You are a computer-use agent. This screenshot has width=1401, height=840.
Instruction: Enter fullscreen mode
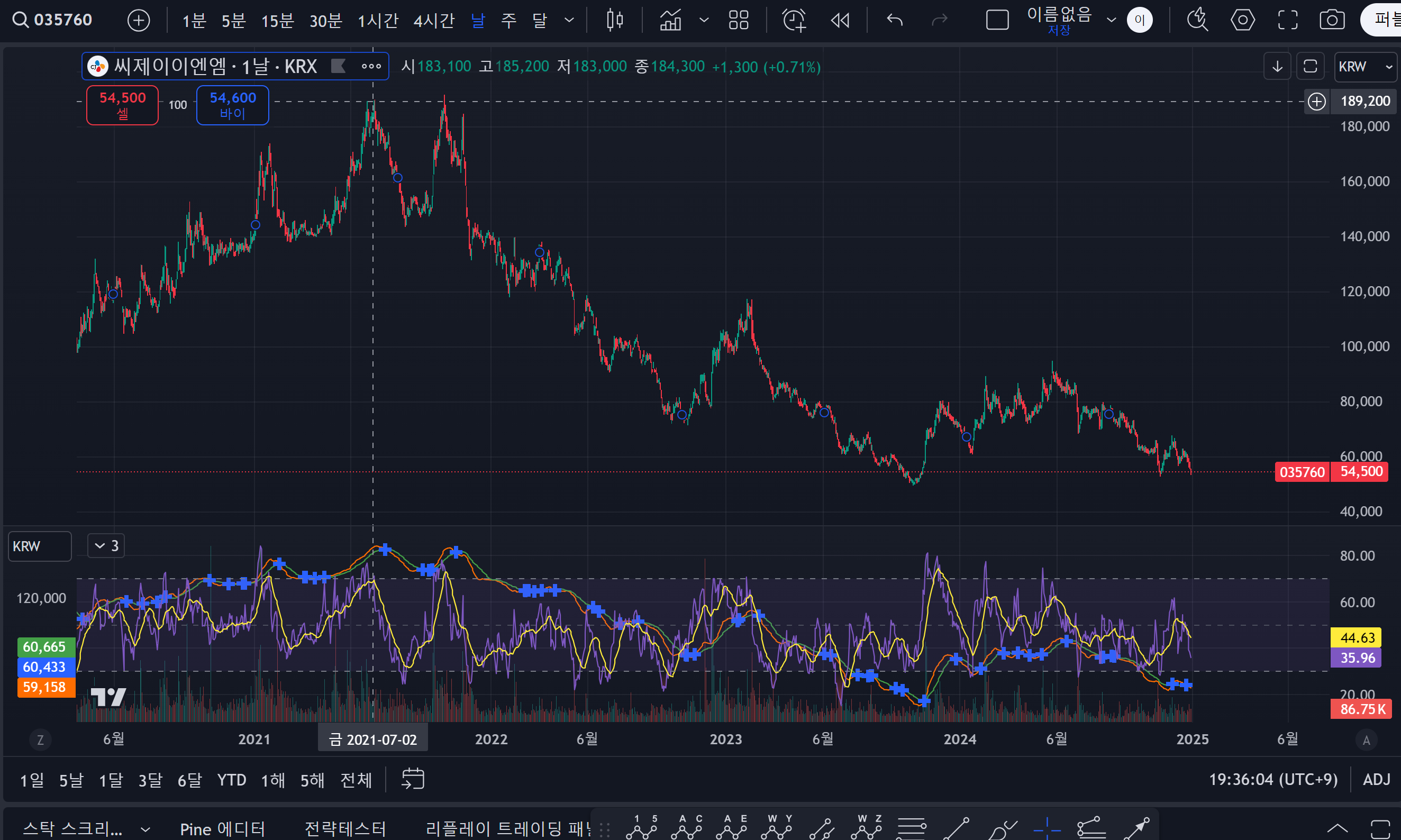[1288, 21]
